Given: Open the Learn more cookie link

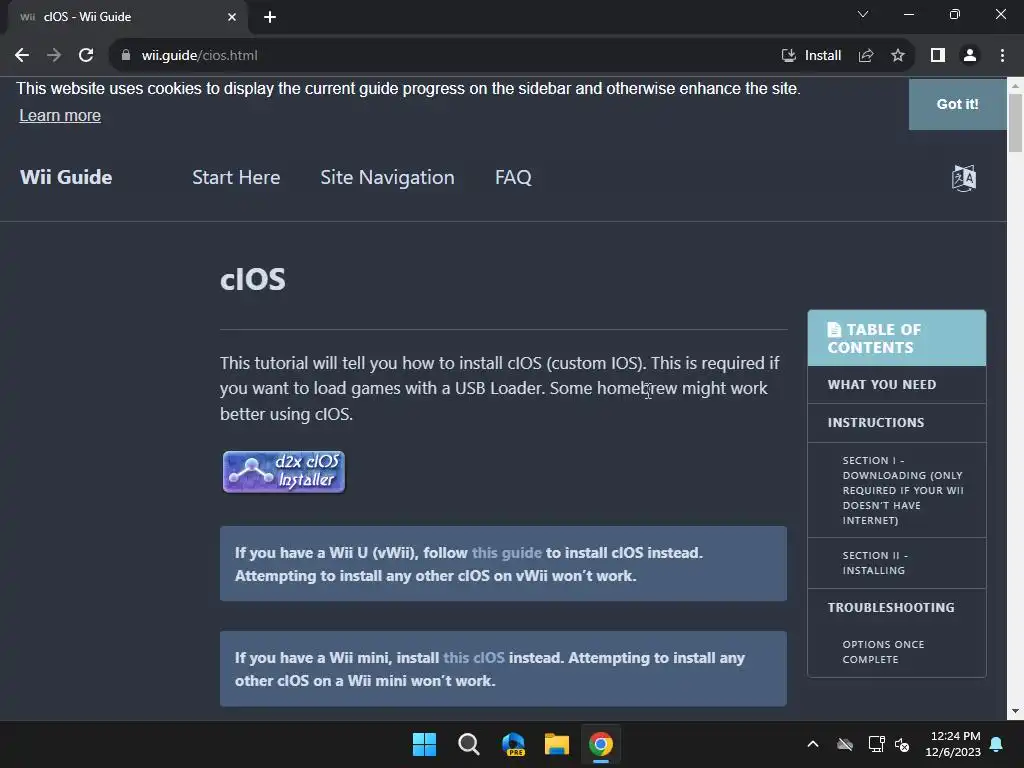Looking at the screenshot, I should pos(60,116).
